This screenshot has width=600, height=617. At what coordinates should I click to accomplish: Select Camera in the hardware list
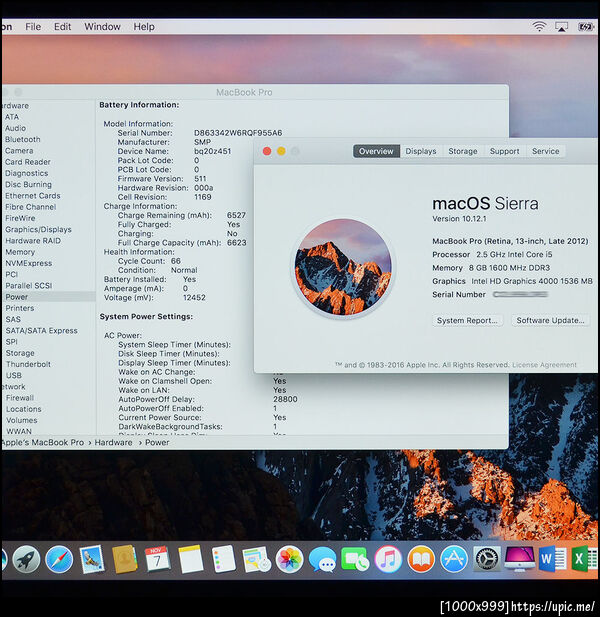coord(19,151)
